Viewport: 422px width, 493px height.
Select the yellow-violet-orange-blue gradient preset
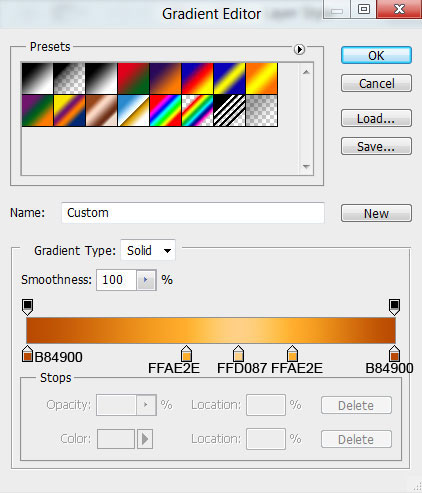69,110
